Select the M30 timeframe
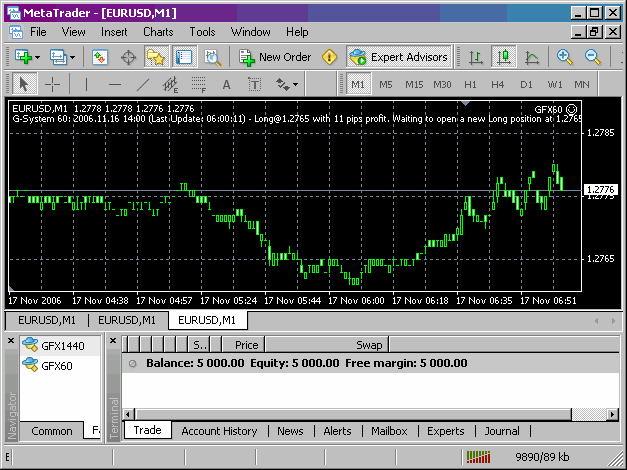 pyautogui.click(x=442, y=84)
